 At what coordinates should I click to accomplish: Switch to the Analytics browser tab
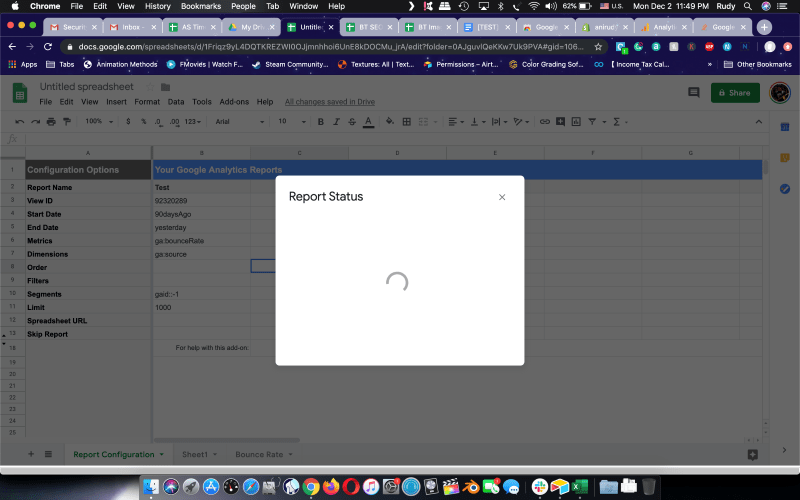[664, 27]
